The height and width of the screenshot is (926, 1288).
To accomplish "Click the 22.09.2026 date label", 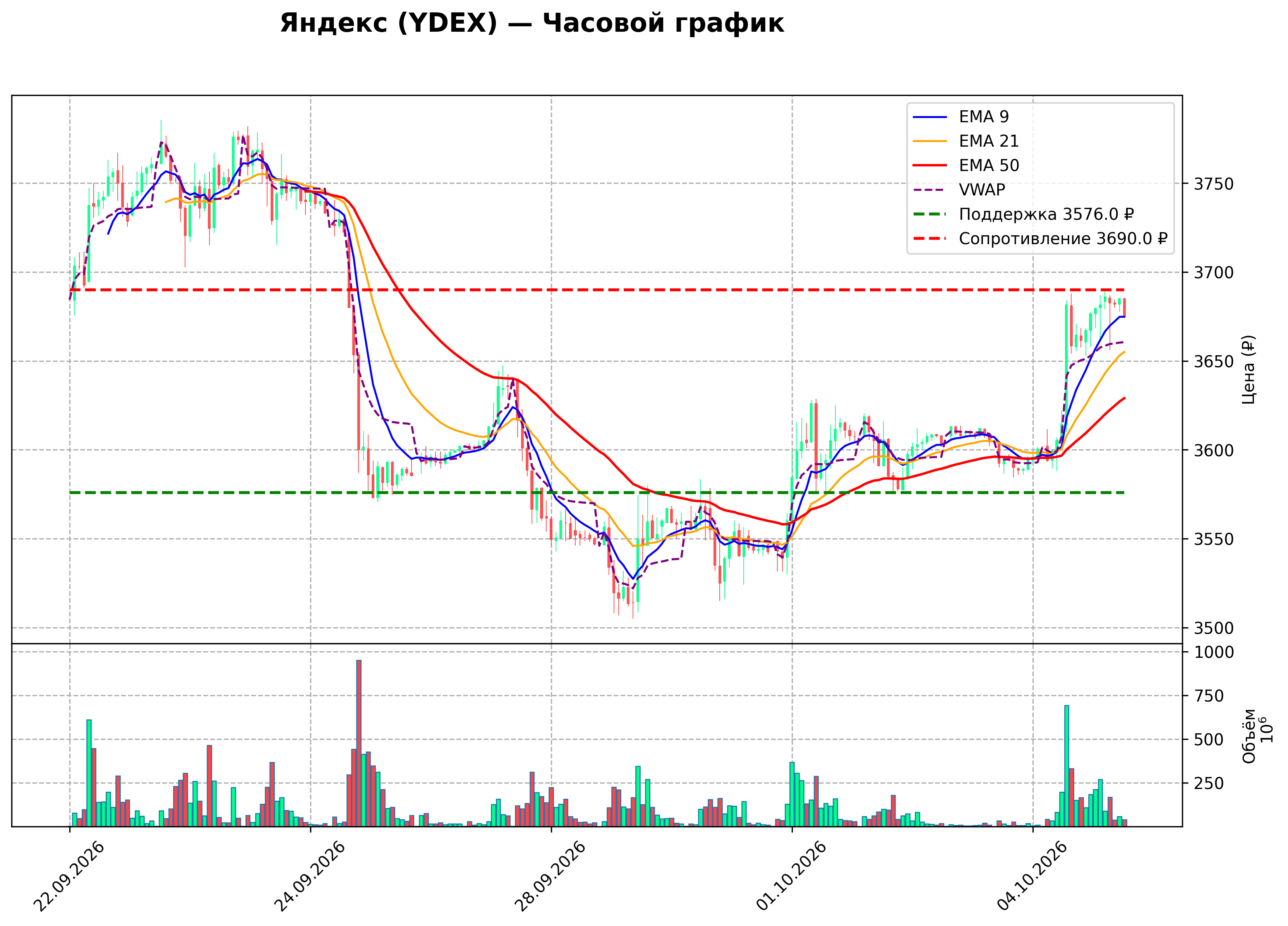I will (69, 876).
